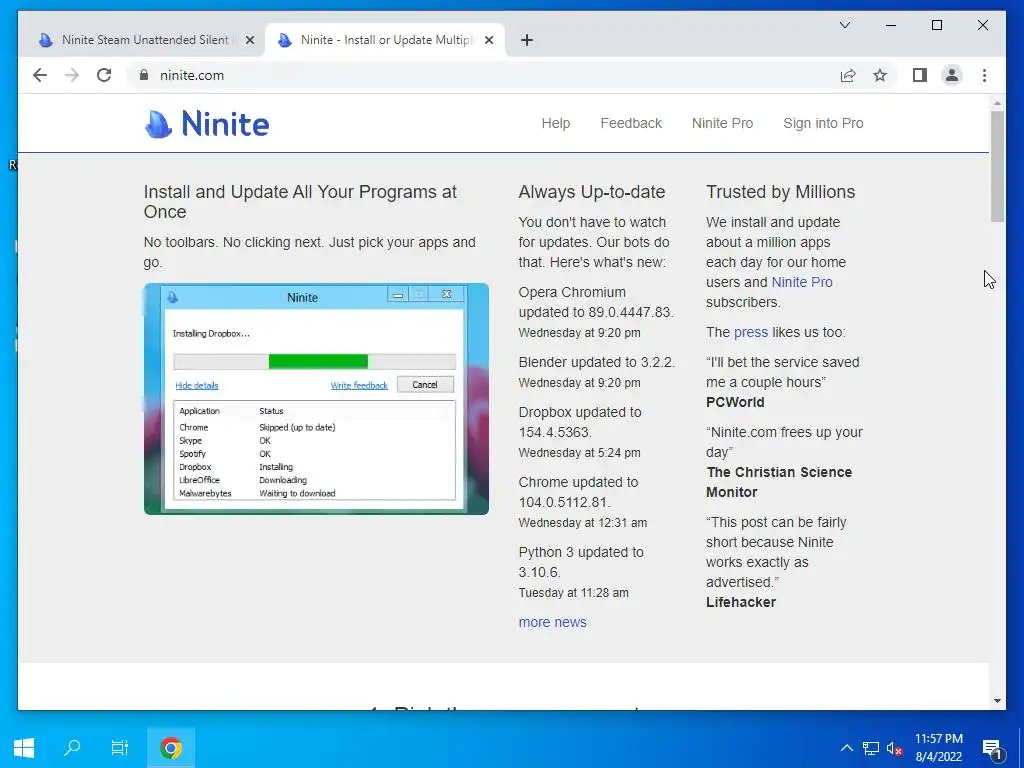
Task: Click the Ninite installer preview image
Action: [x=316, y=398]
